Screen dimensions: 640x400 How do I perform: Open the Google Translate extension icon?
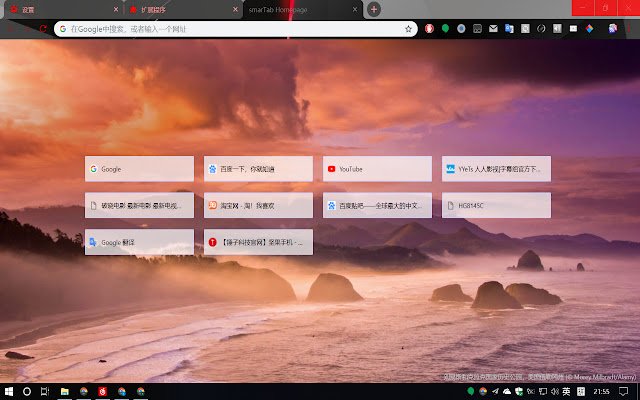click(x=509, y=28)
